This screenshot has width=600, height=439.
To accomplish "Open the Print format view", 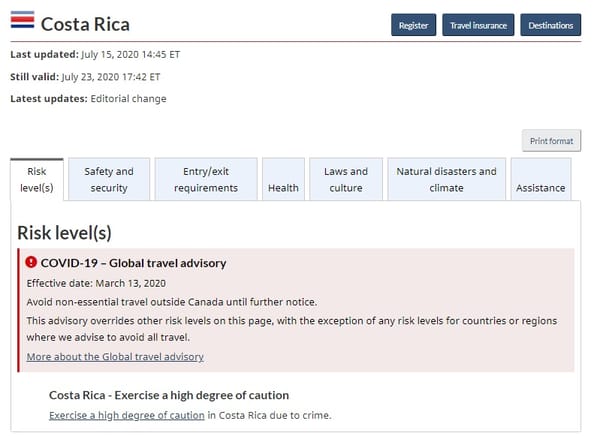I will click(551, 141).
